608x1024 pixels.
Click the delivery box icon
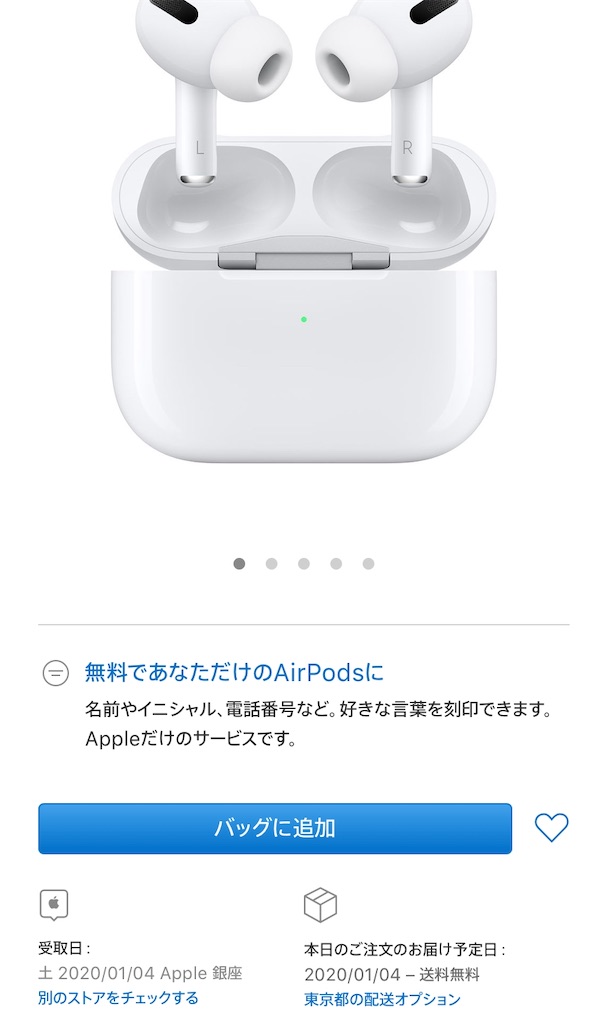pyautogui.click(x=320, y=905)
